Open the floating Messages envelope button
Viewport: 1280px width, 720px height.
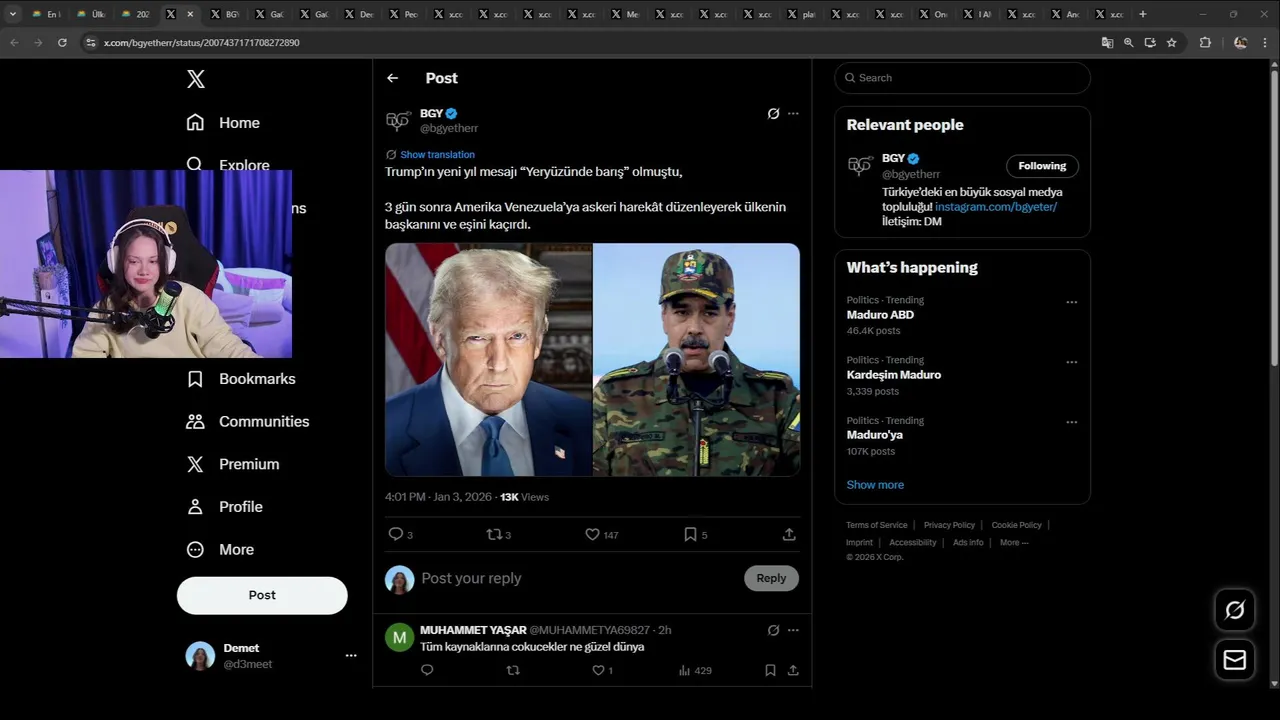click(1235, 660)
